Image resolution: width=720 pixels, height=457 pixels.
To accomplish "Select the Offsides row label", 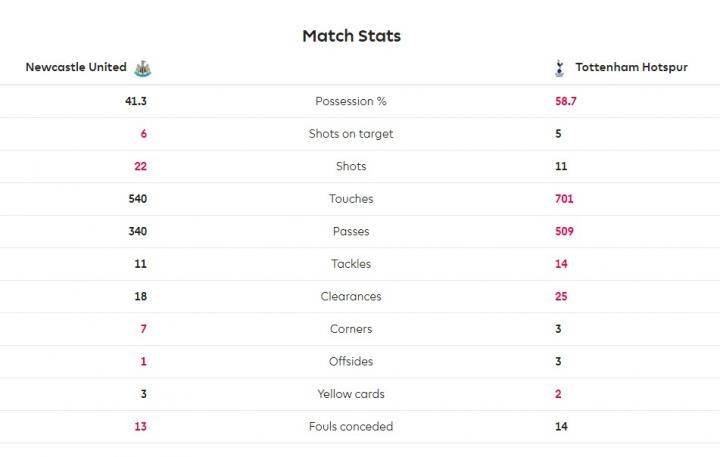I will (351, 361).
